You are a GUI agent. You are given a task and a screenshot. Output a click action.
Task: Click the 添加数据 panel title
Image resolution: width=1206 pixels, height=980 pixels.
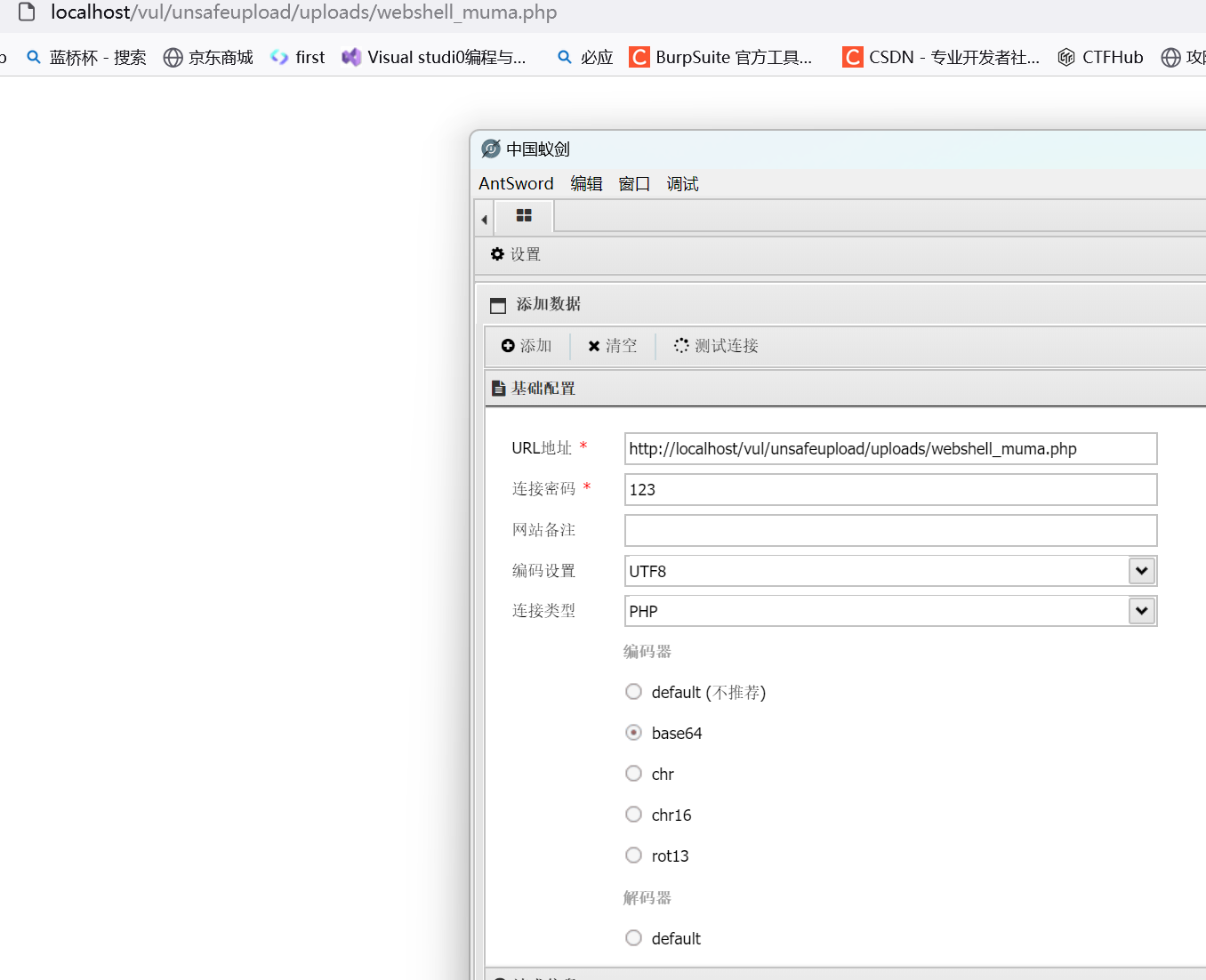(549, 304)
